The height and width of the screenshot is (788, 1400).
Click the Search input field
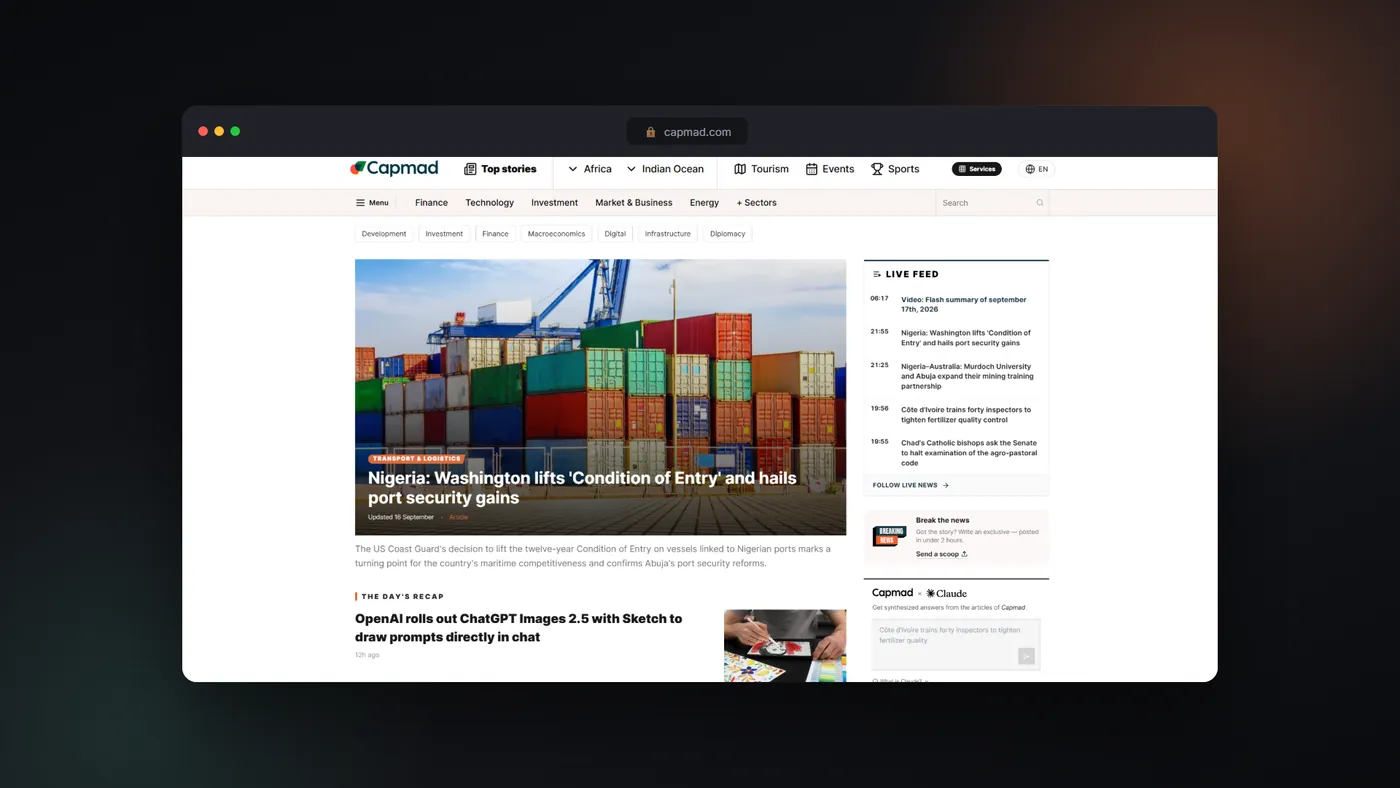(x=992, y=203)
